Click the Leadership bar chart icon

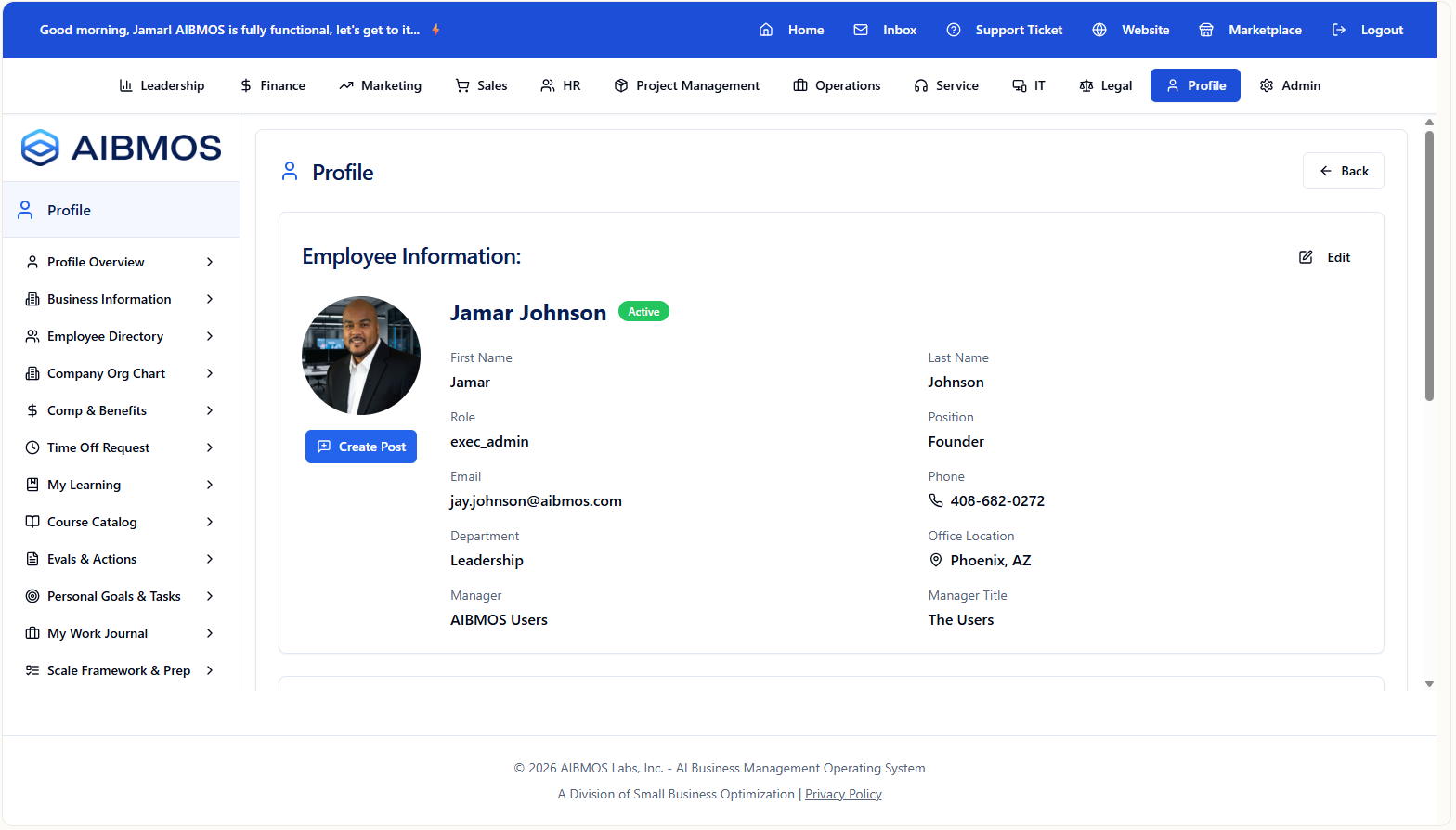(126, 85)
